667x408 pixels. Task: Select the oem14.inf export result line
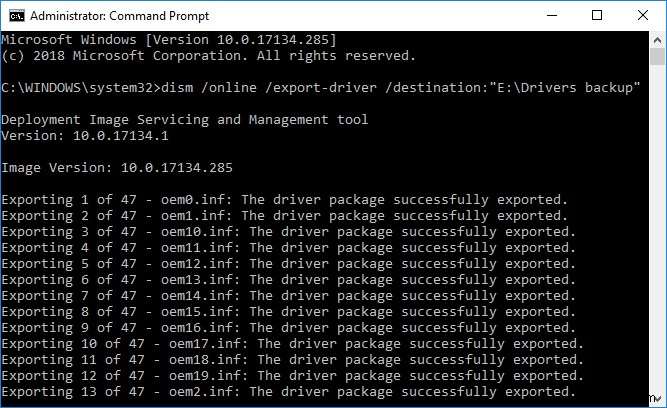coord(289,295)
